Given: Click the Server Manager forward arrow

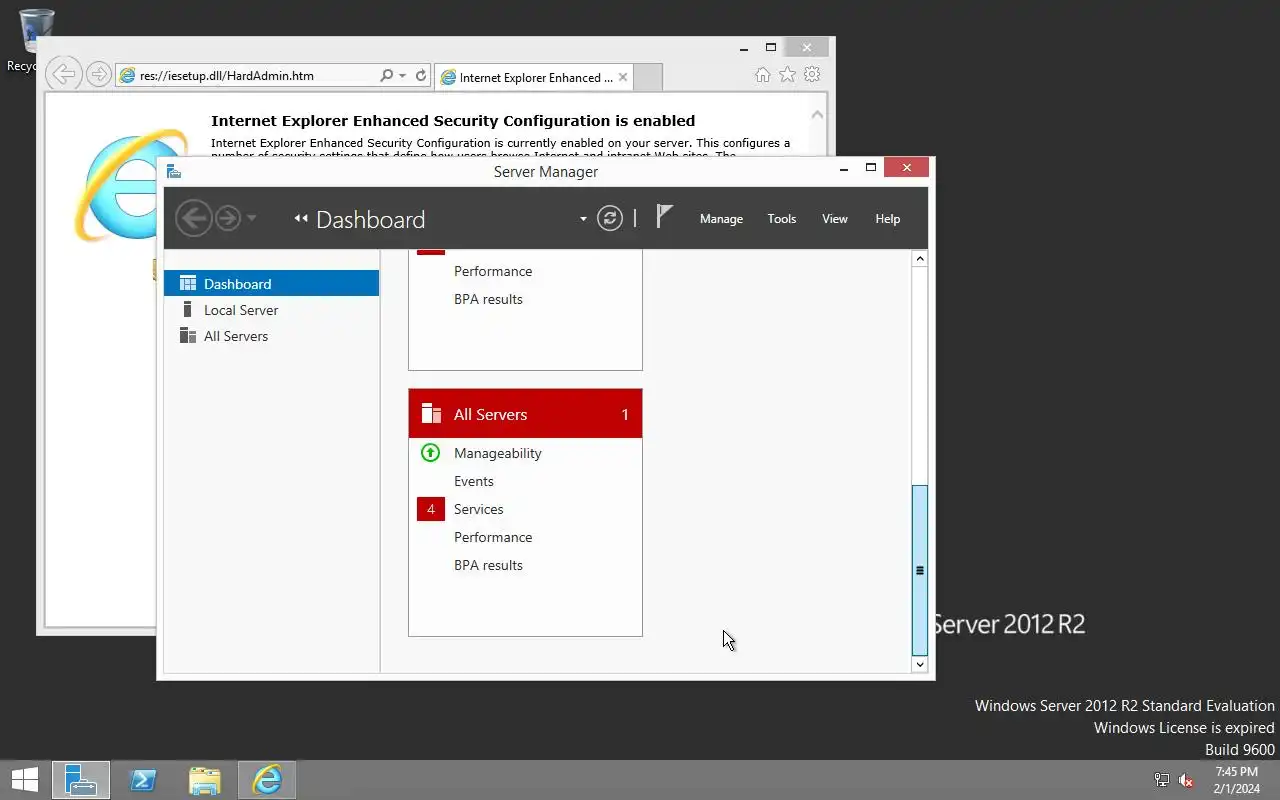Looking at the screenshot, I should (228, 219).
